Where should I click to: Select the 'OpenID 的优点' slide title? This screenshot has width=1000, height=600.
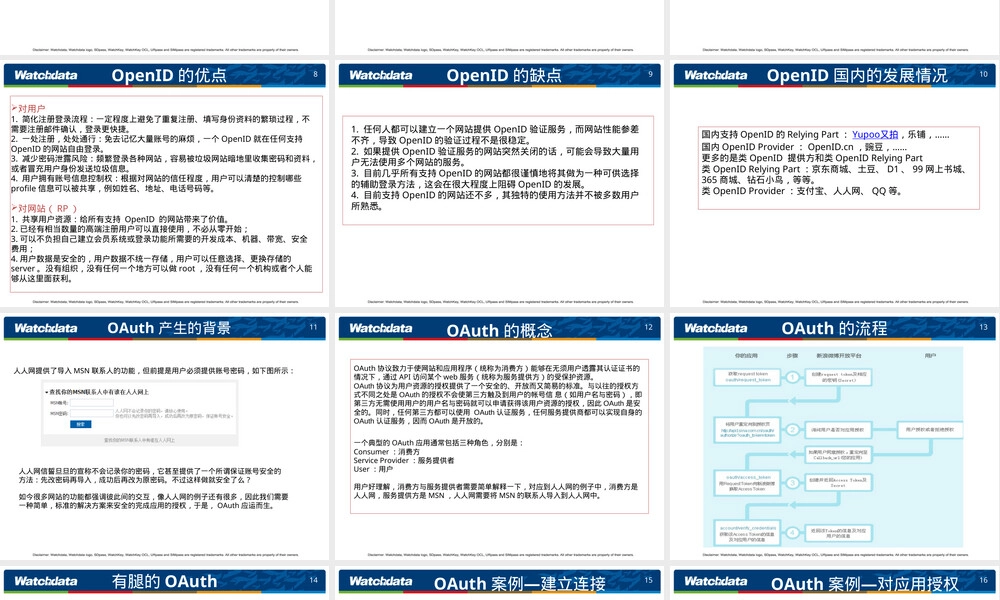(169, 75)
